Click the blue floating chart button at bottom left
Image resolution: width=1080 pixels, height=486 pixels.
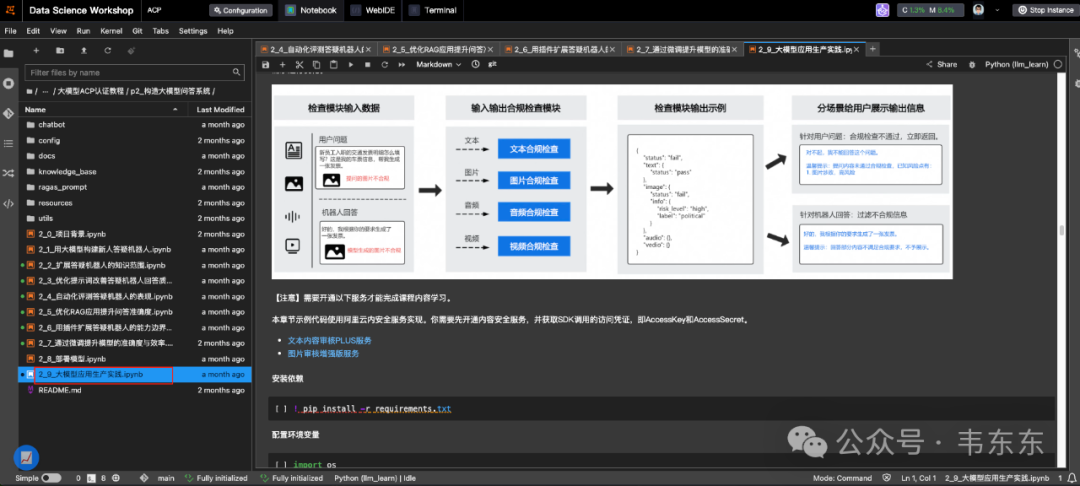click(x=26, y=457)
